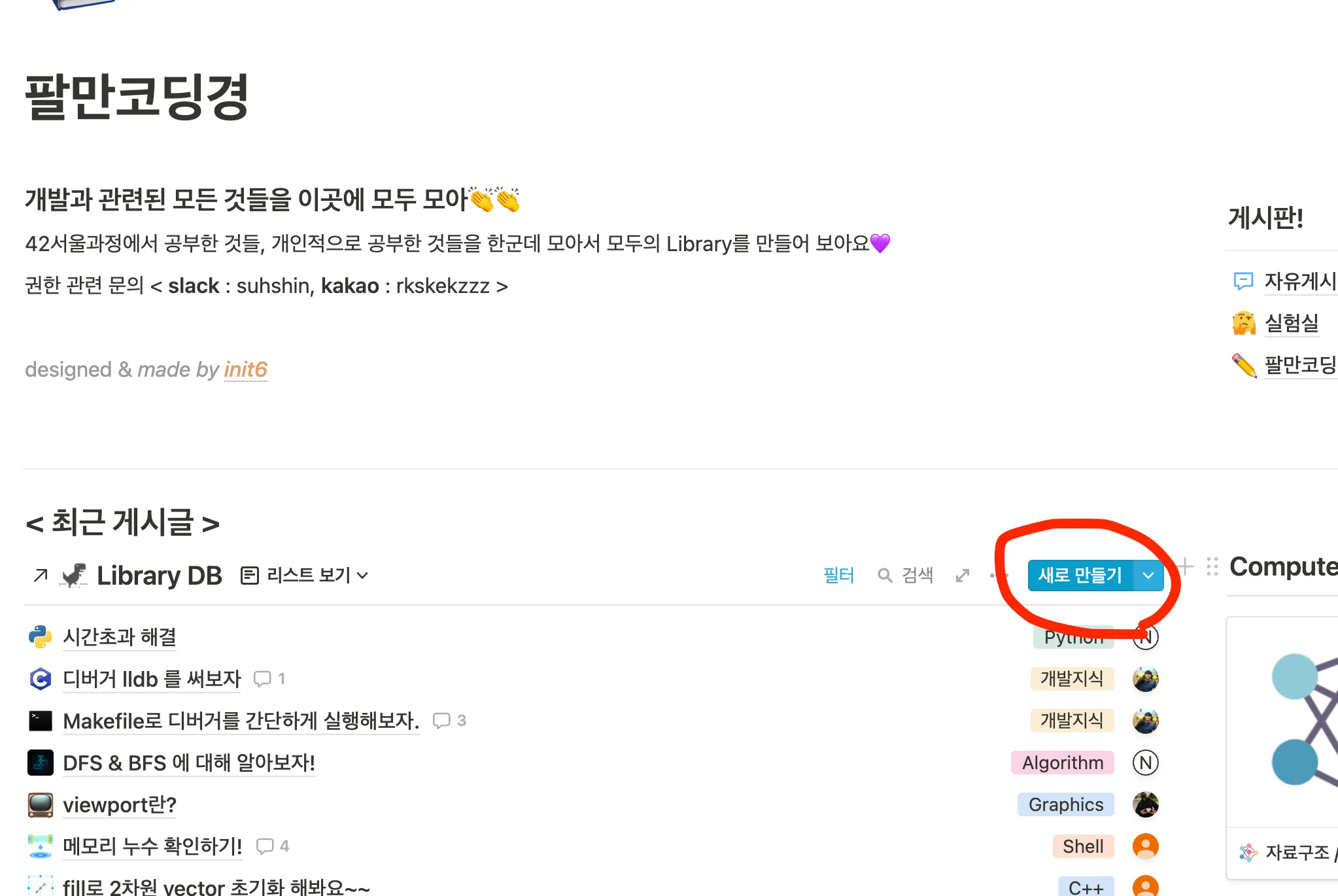Open the 필터 filter option
The height and width of the screenshot is (896, 1338).
pyautogui.click(x=838, y=576)
